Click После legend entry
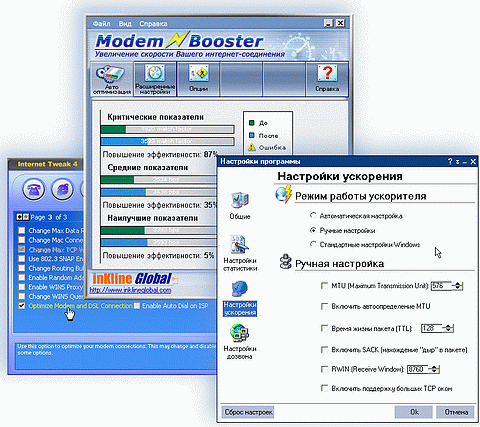 pyautogui.click(x=263, y=135)
